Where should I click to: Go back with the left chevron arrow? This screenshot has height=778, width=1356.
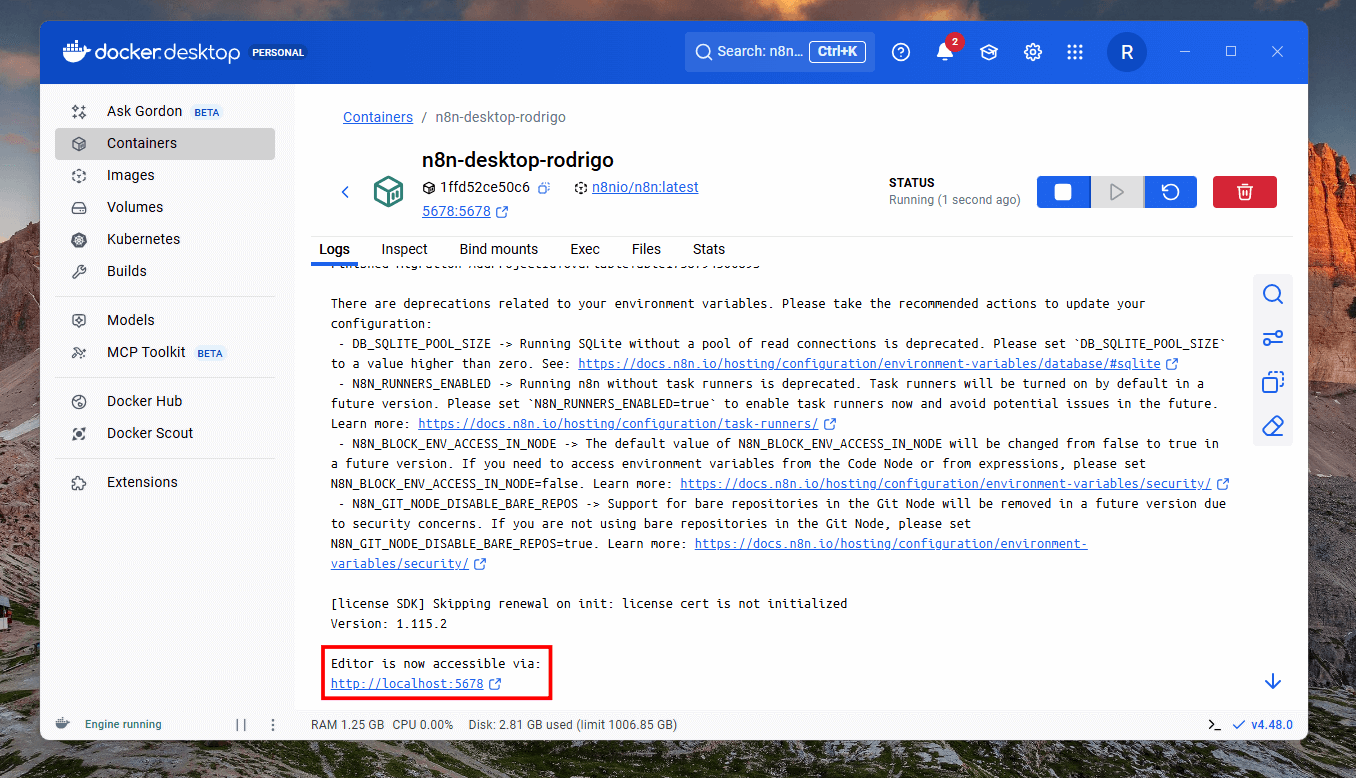345,192
